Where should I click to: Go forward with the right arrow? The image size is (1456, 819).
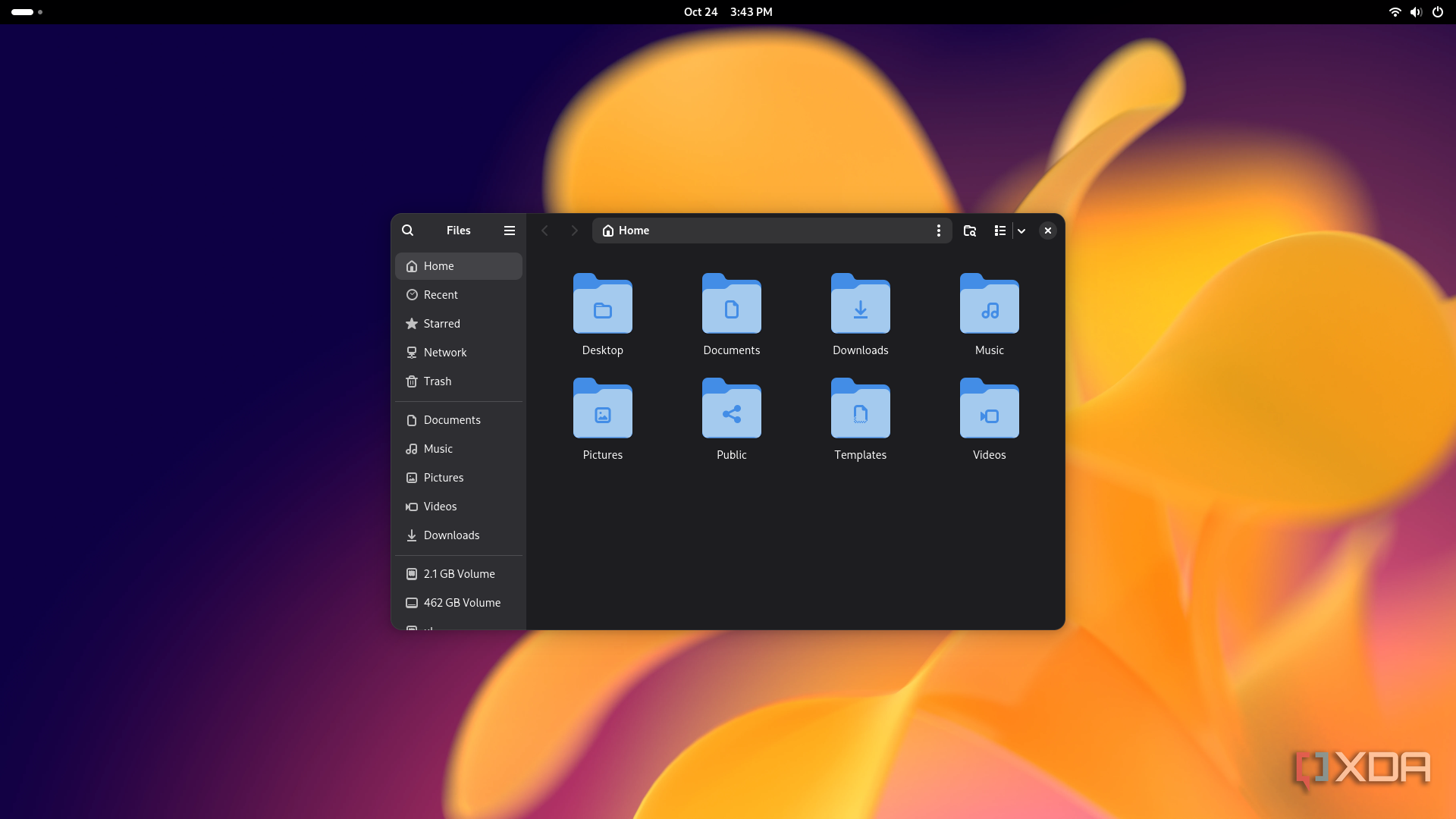574,231
